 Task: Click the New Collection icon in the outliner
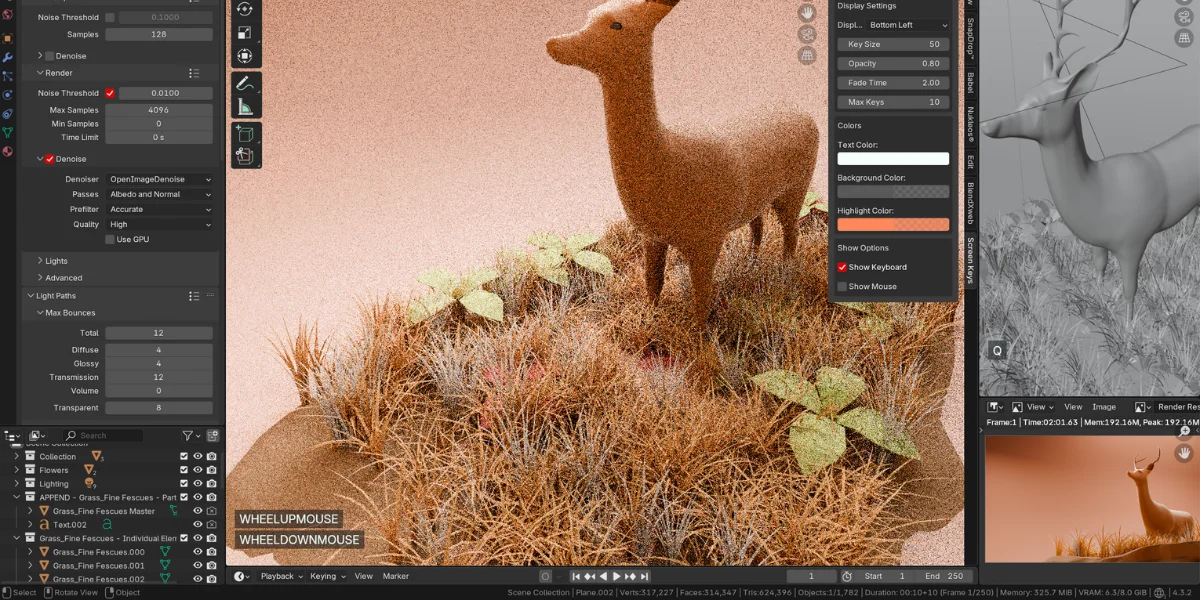pos(213,435)
